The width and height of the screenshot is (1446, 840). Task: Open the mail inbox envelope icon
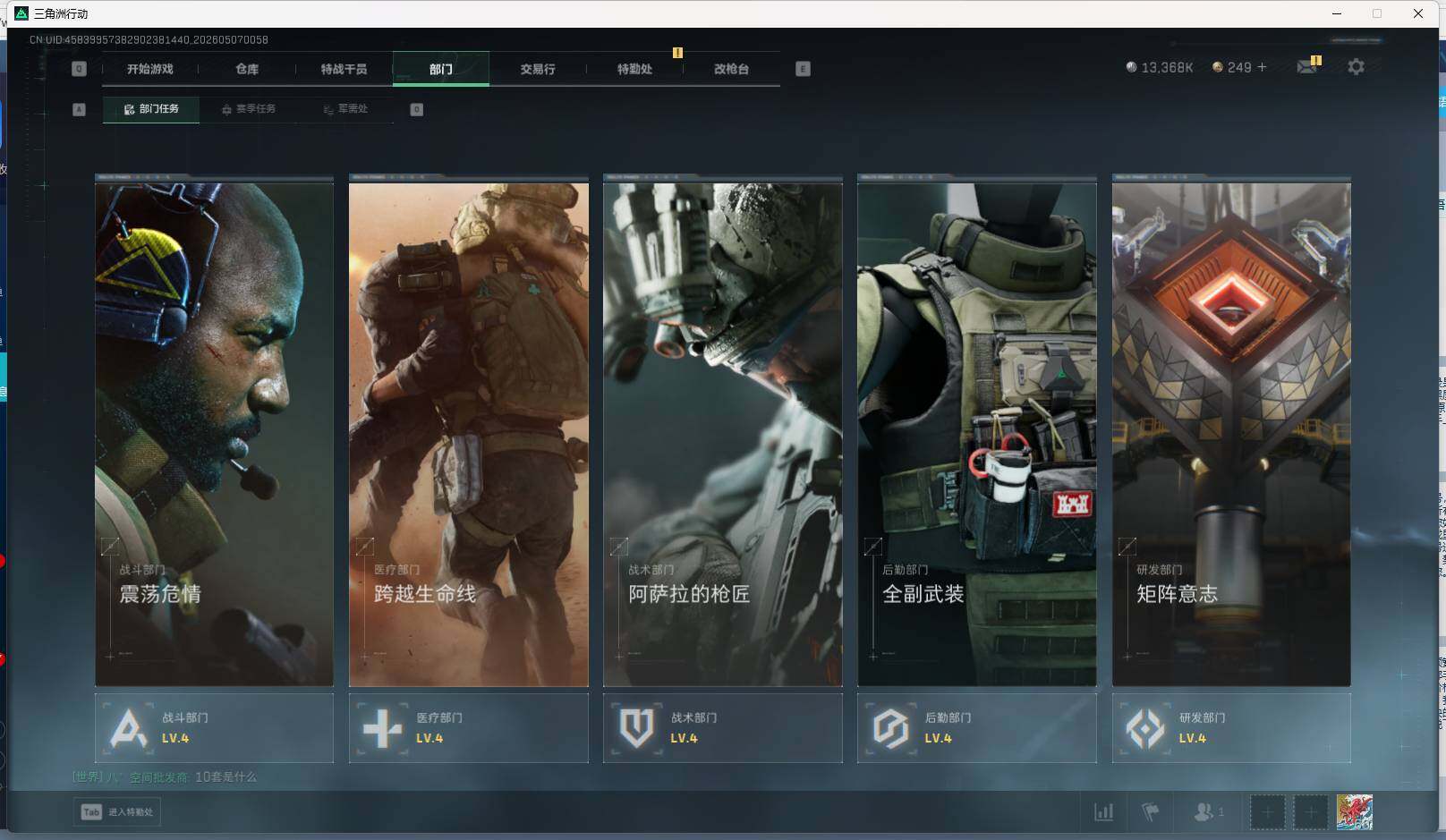click(x=1307, y=66)
